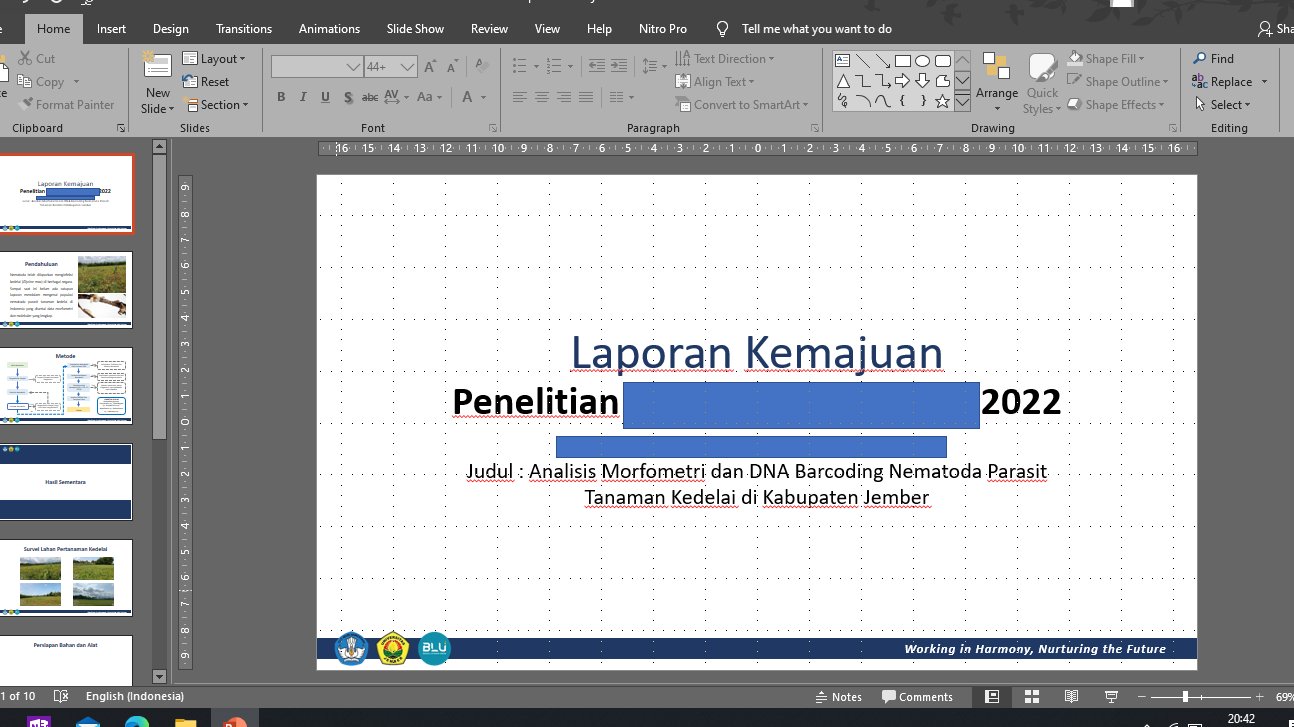Expand the Layout dropdown in Slides group

pyautogui.click(x=217, y=58)
